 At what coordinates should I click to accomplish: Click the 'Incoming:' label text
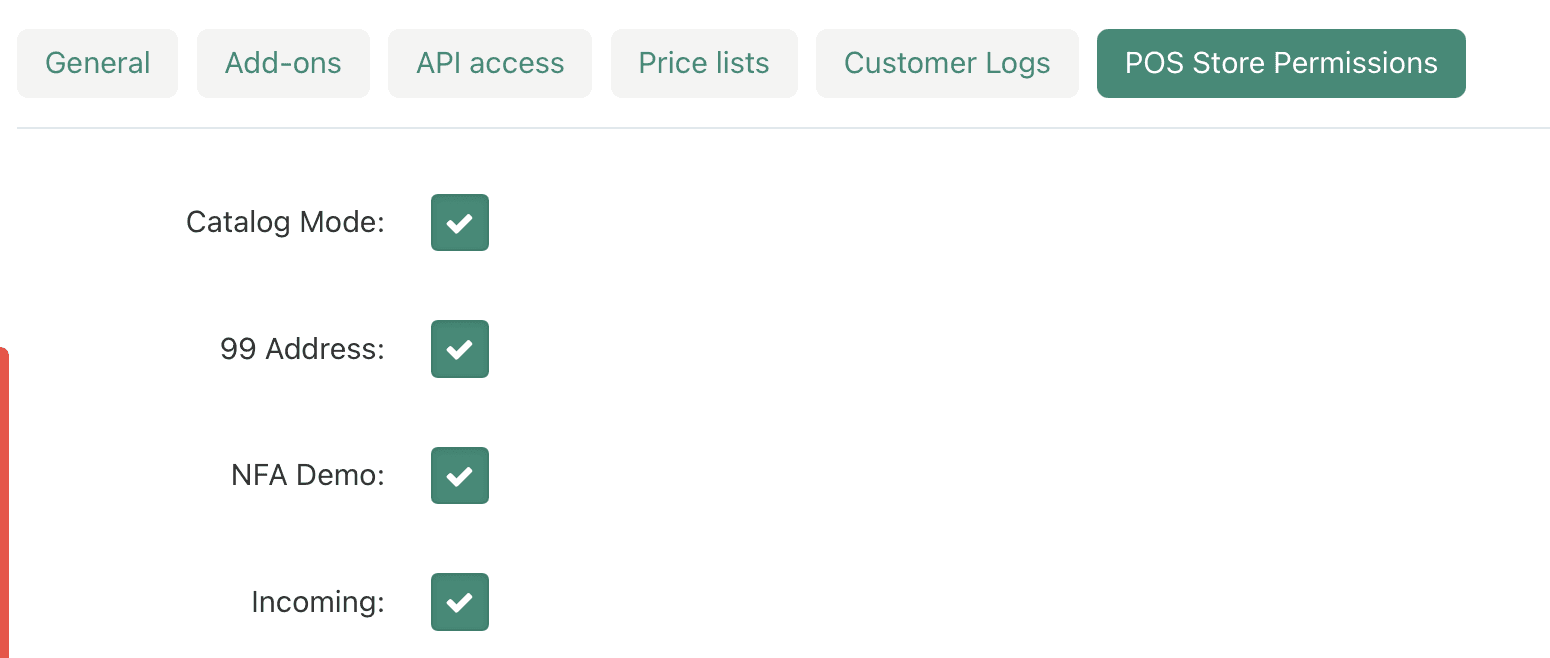tap(318, 602)
